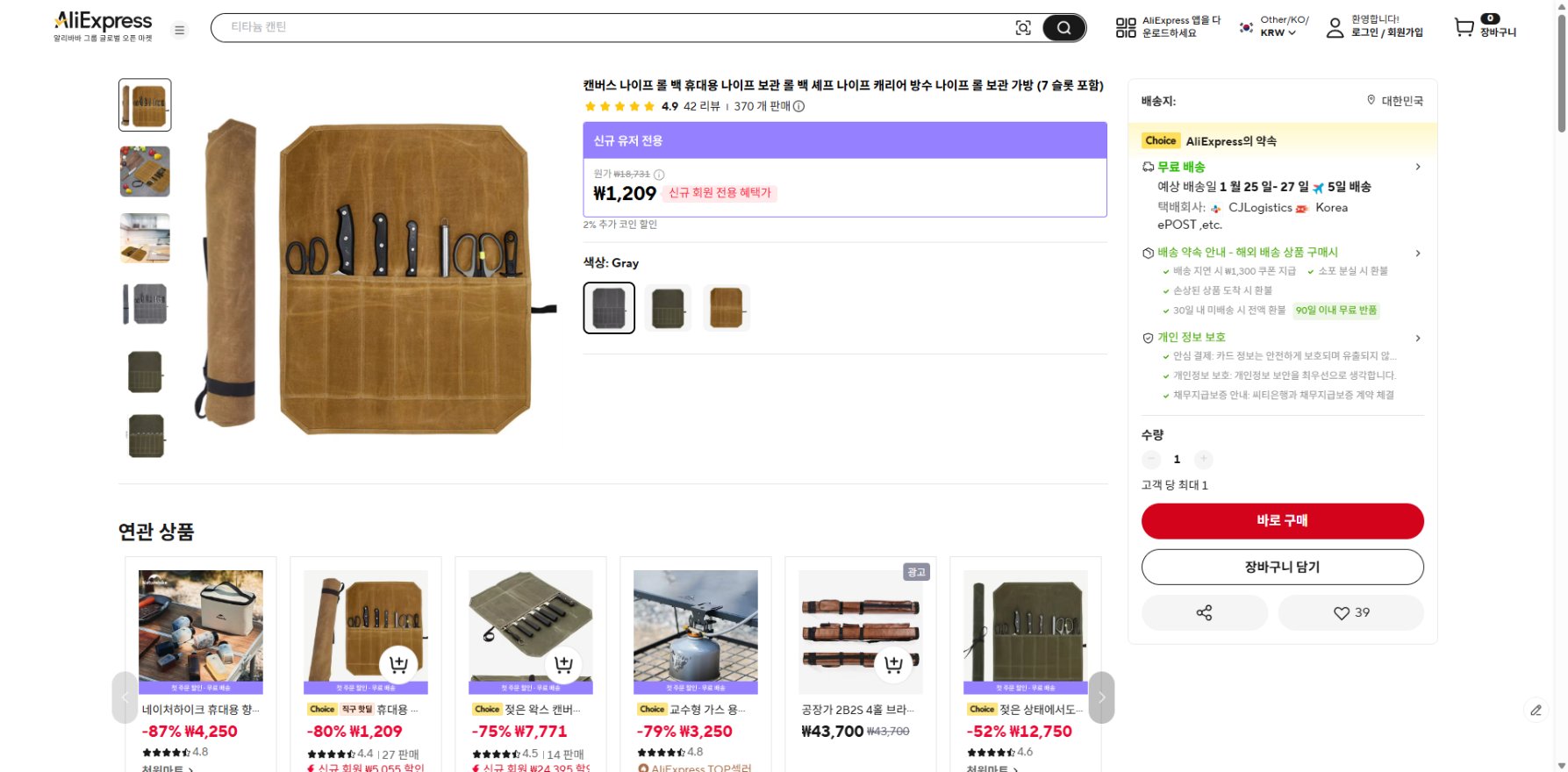Select the olive green color variant
Screen dimensions: 1568x772
[x=667, y=308]
